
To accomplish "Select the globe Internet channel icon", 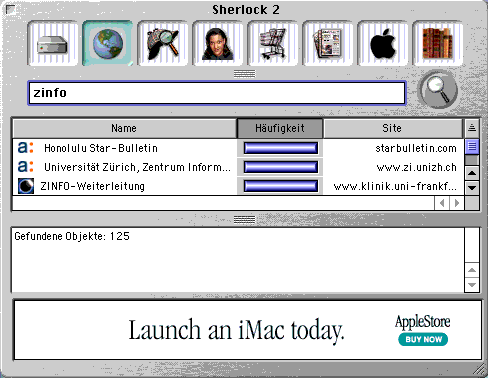I will pos(108,43).
